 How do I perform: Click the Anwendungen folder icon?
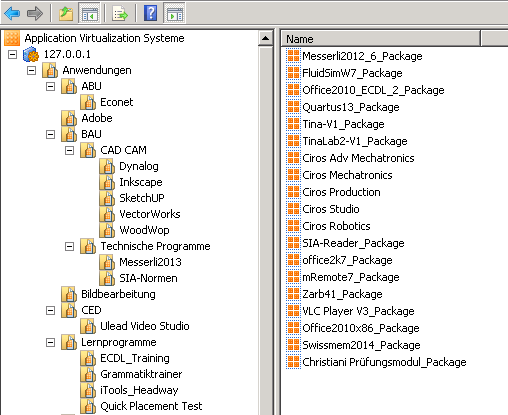50,70
